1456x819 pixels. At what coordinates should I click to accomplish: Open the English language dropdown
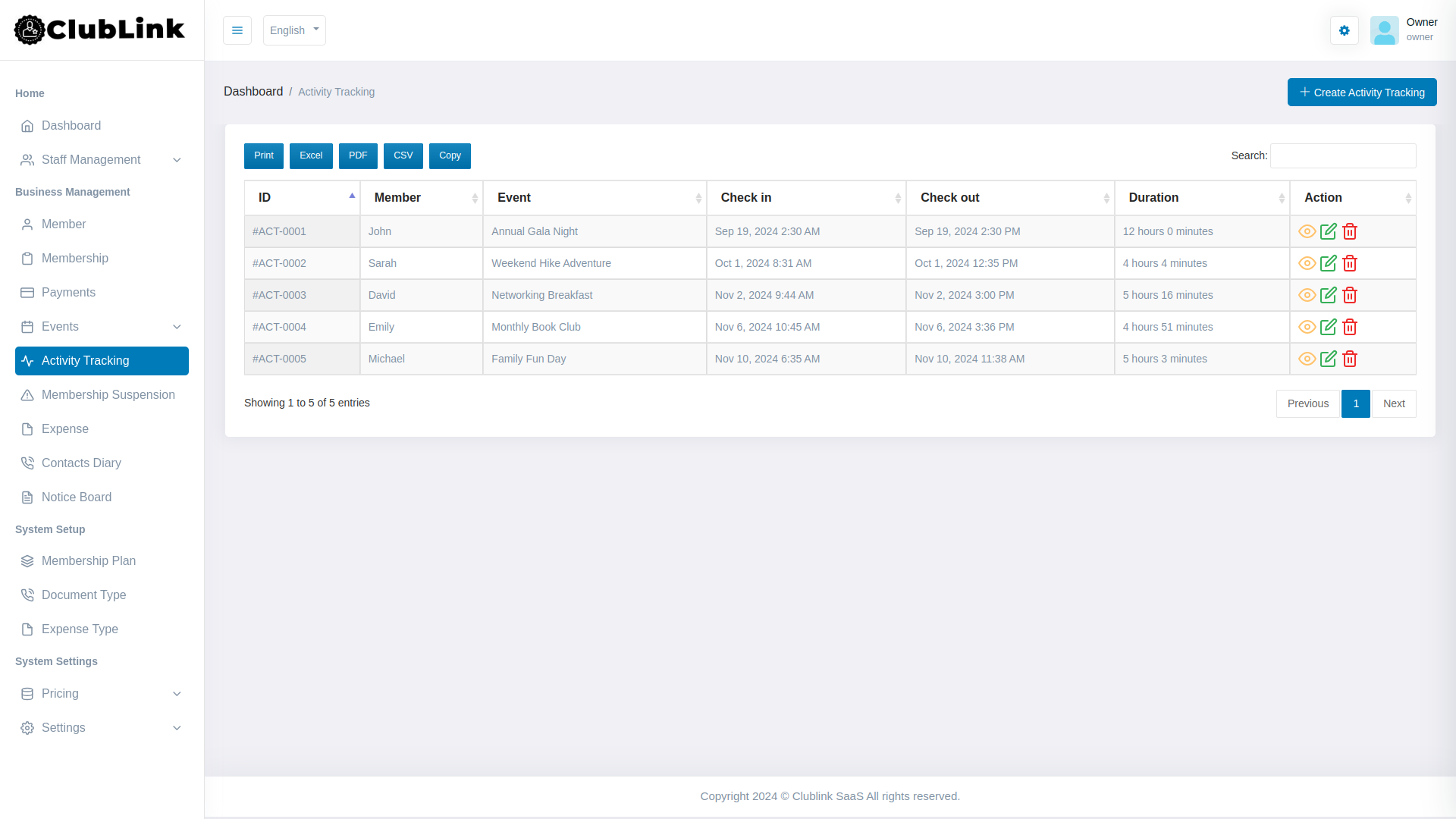294,30
